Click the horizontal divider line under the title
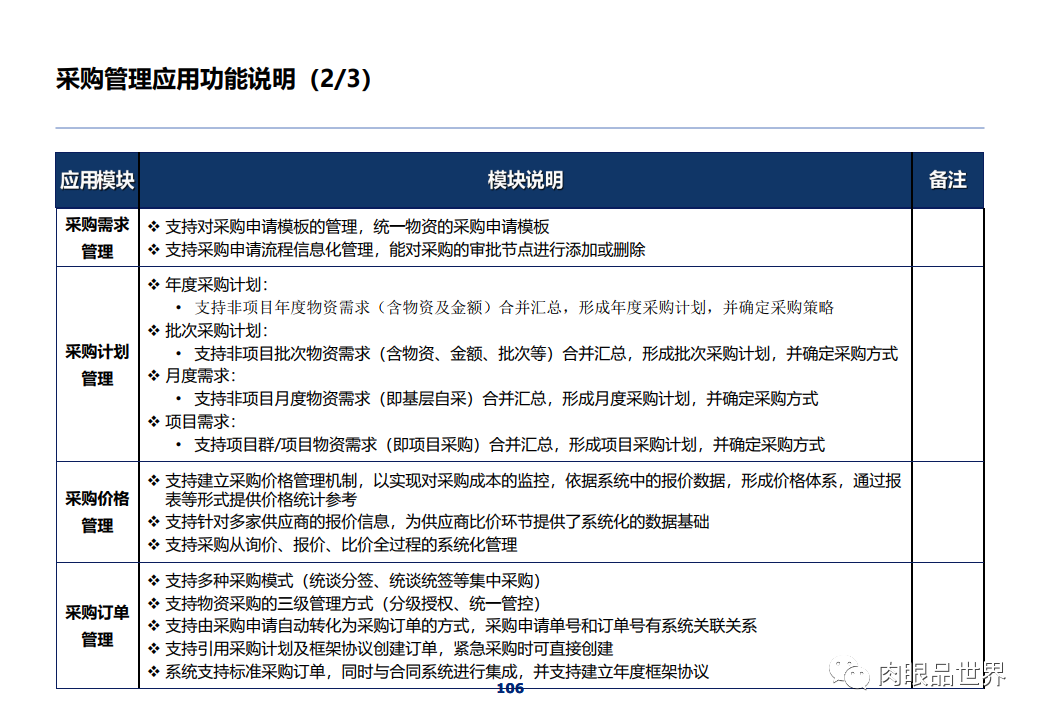The image size is (1040, 720). click(x=520, y=128)
